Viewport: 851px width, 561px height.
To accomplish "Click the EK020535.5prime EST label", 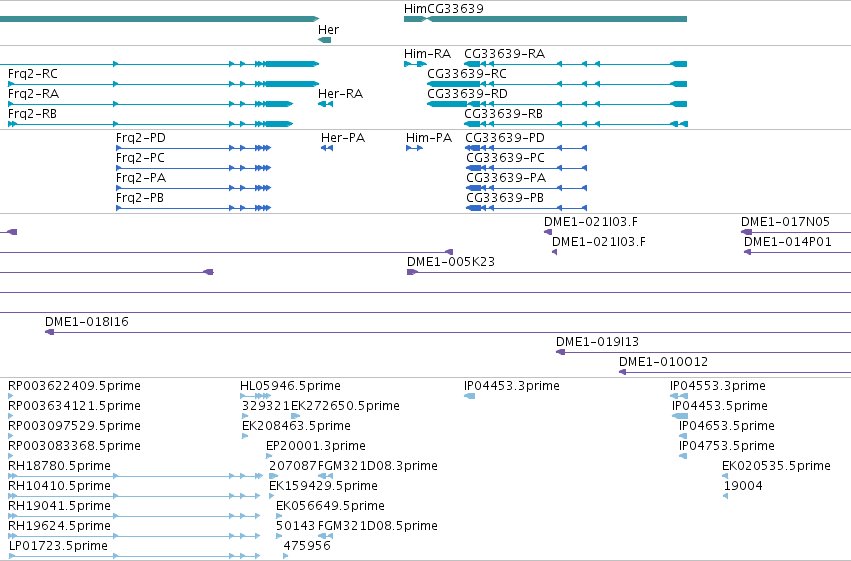I will coord(776,467).
